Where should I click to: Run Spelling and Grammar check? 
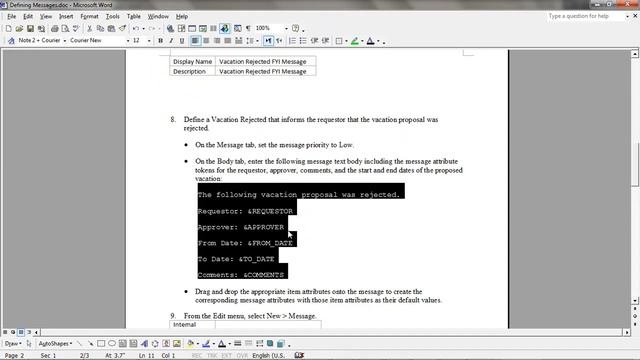pos(76,29)
